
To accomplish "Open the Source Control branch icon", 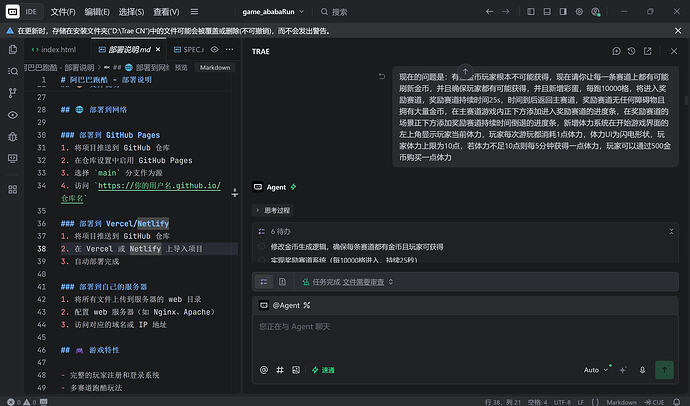I will coord(13,93).
